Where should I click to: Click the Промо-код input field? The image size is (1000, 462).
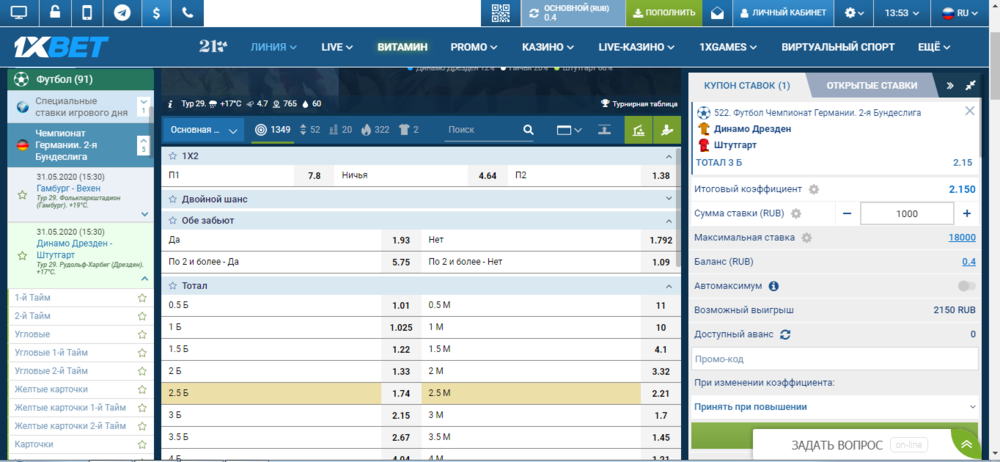(834, 359)
